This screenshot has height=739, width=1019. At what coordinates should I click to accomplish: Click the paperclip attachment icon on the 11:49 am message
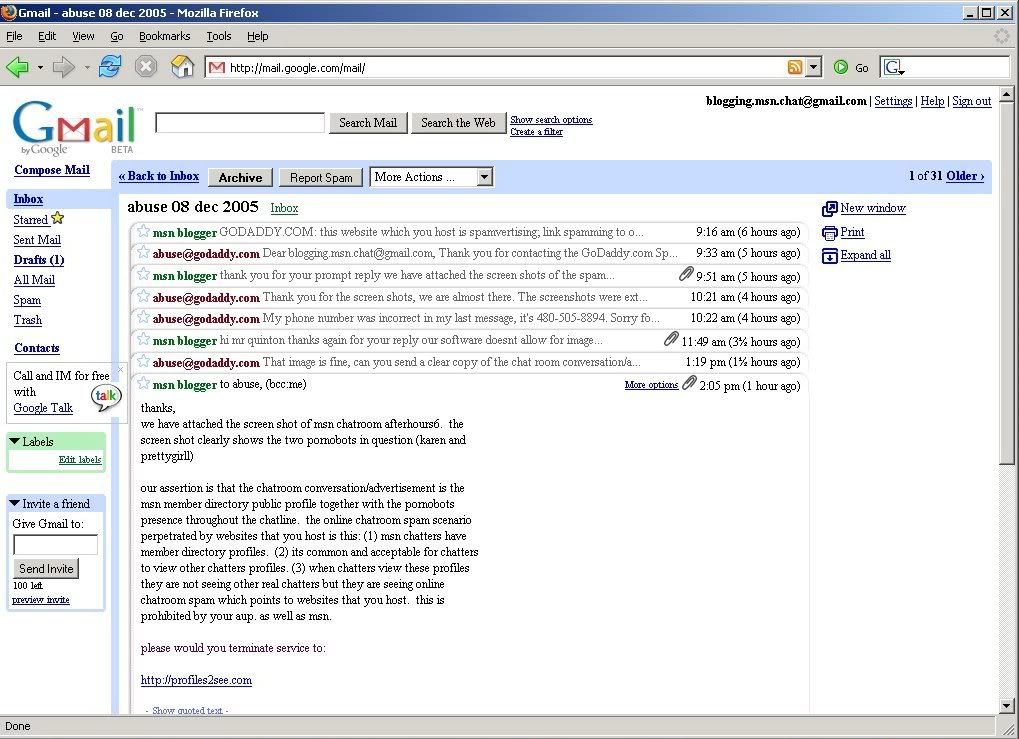(x=671, y=339)
